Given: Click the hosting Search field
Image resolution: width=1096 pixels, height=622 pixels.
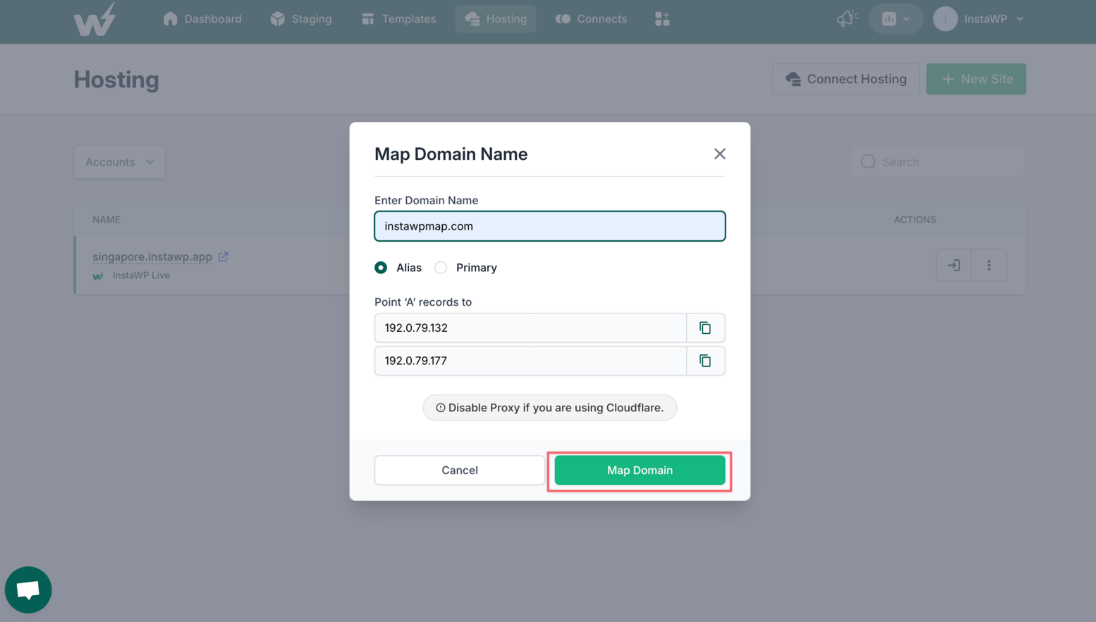Looking at the screenshot, I should [x=938, y=162].
